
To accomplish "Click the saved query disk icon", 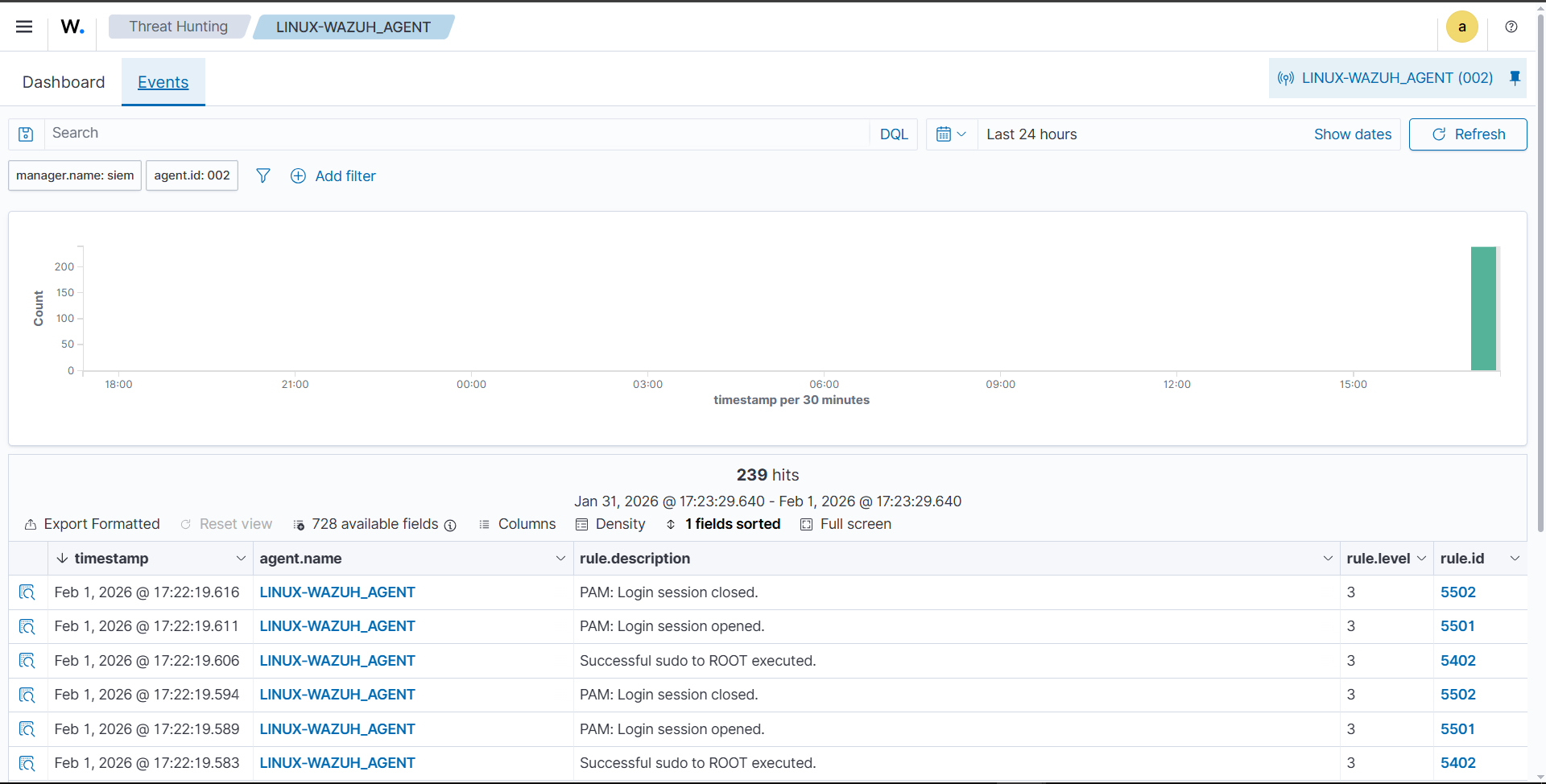I will pos(26,134).
